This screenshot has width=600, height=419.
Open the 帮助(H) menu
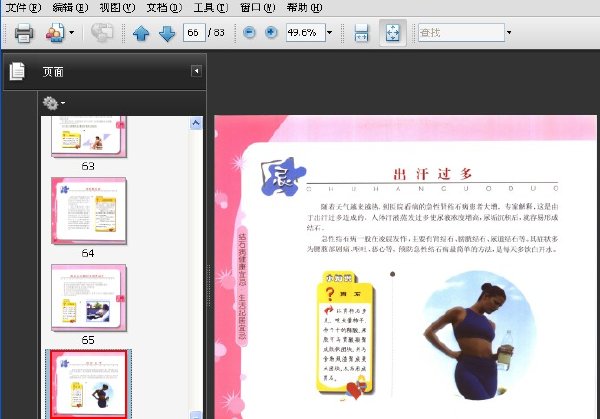304,7
